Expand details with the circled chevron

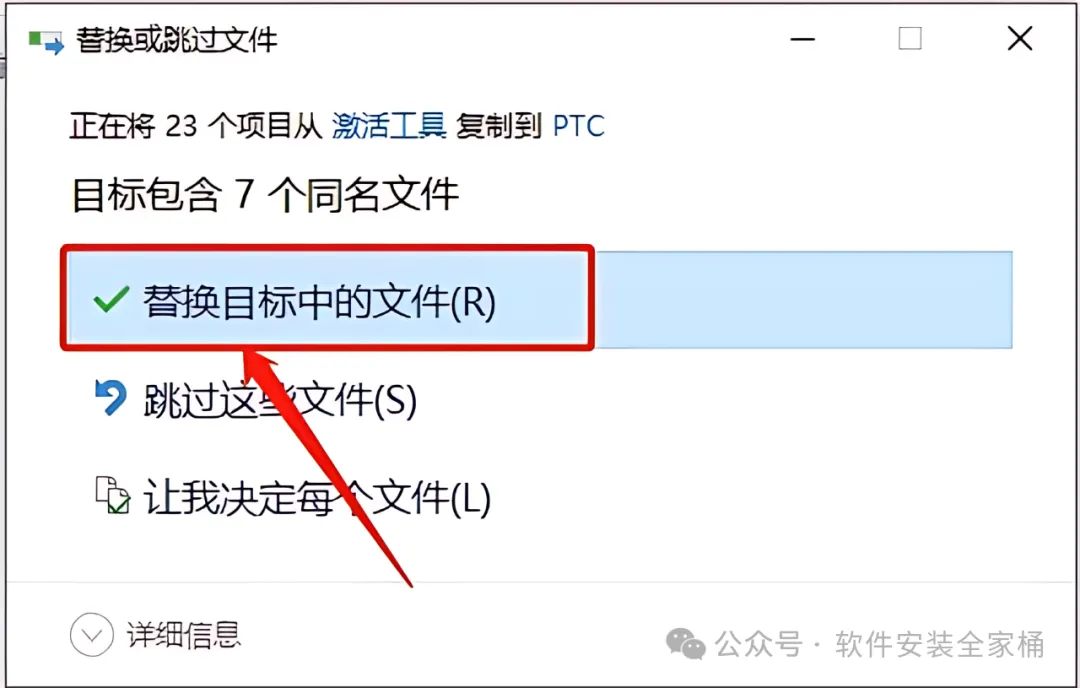pyautogui.click(x=92, y=634)
